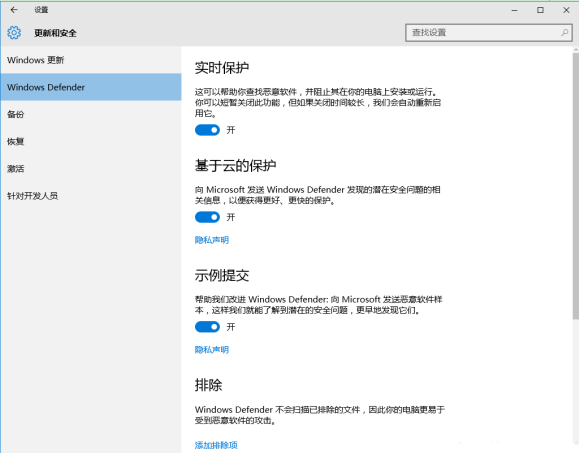Click the 查找设置 search field

point(489,32)
